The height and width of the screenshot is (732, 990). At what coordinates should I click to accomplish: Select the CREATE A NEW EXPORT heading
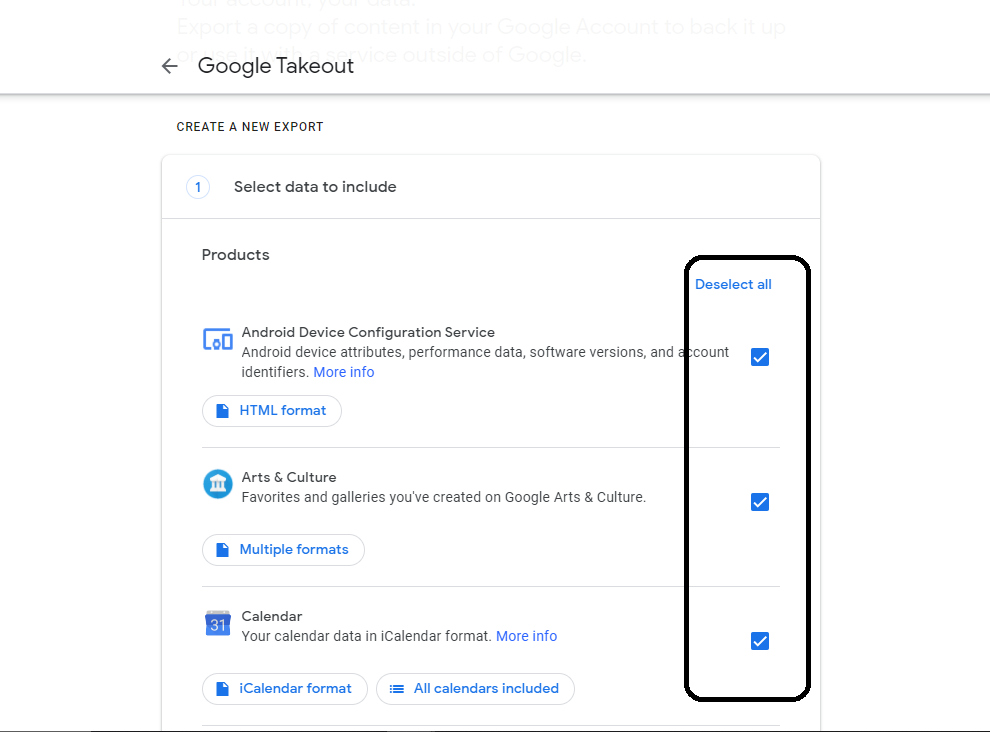tap(249, 127)
